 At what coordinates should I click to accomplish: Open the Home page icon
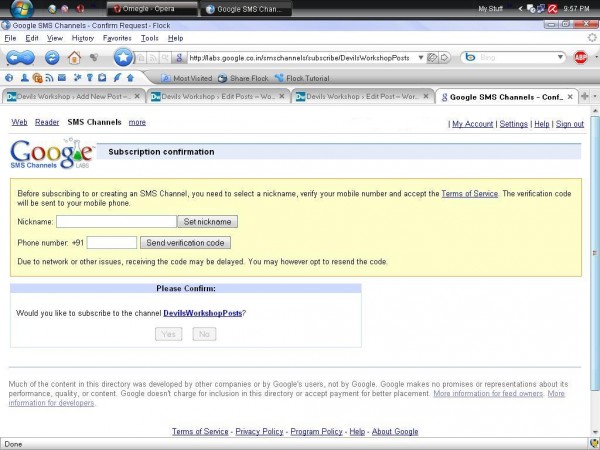(74, 58)
